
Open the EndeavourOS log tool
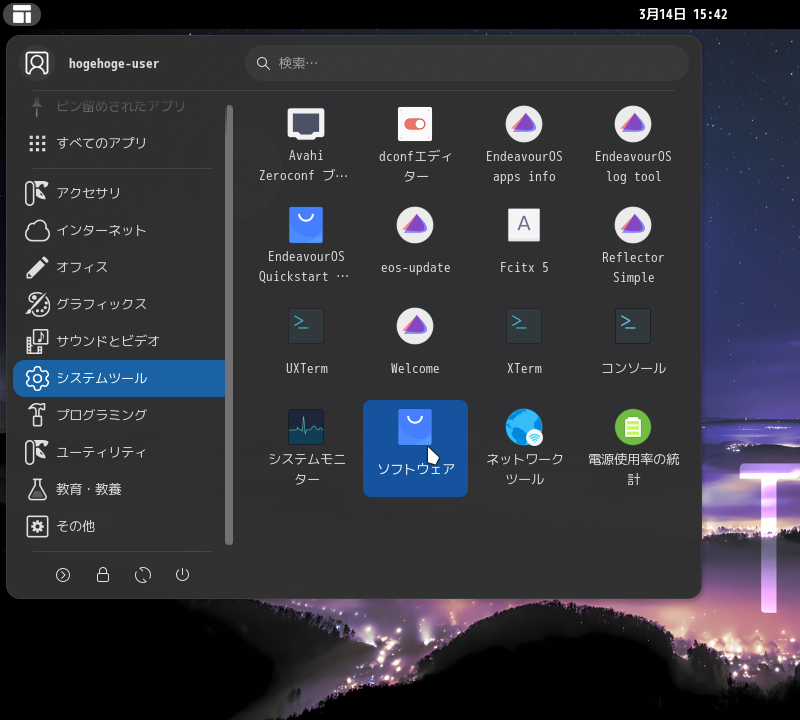[x=632, y=145]
